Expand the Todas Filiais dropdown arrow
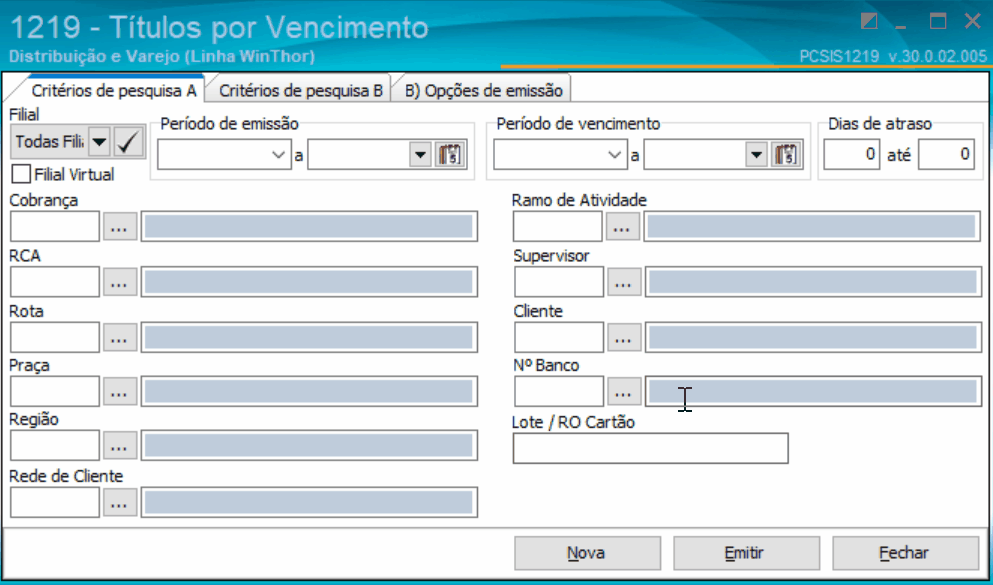The image size is (993, 585). point(99,142)
